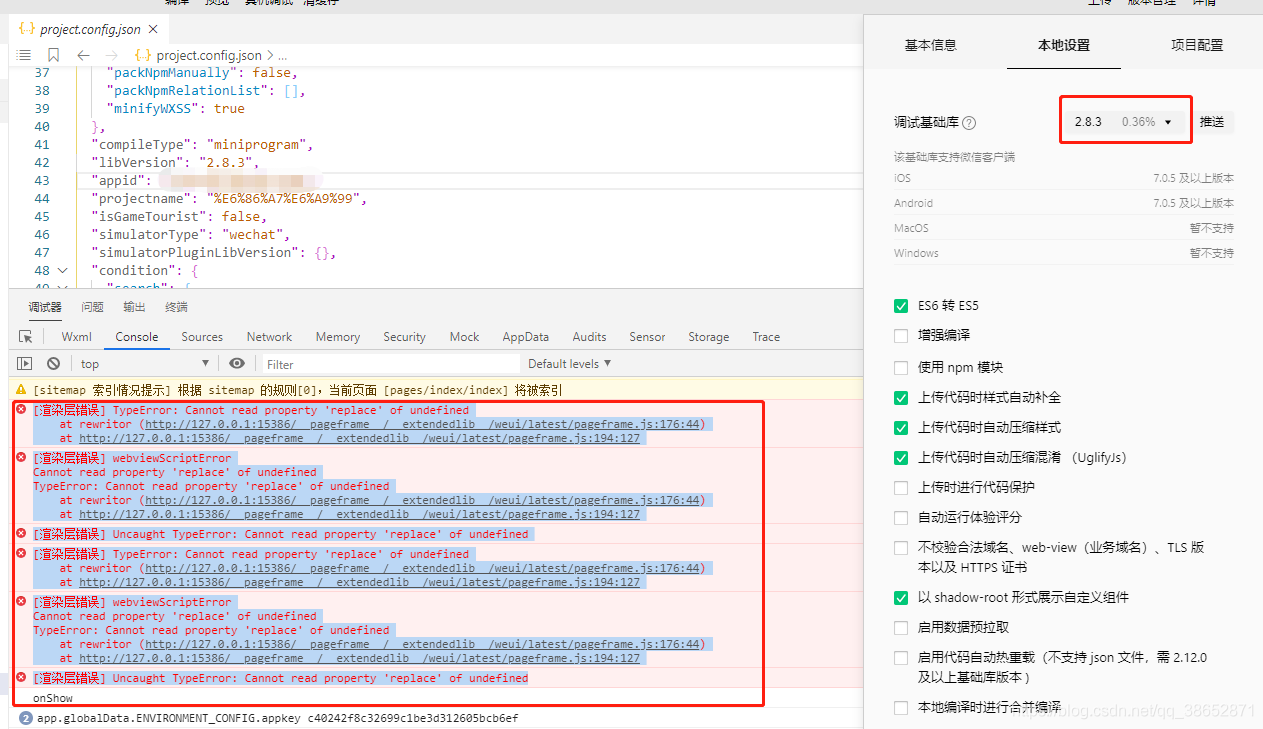Switch to the Mock devtools tab

point(464,337)
